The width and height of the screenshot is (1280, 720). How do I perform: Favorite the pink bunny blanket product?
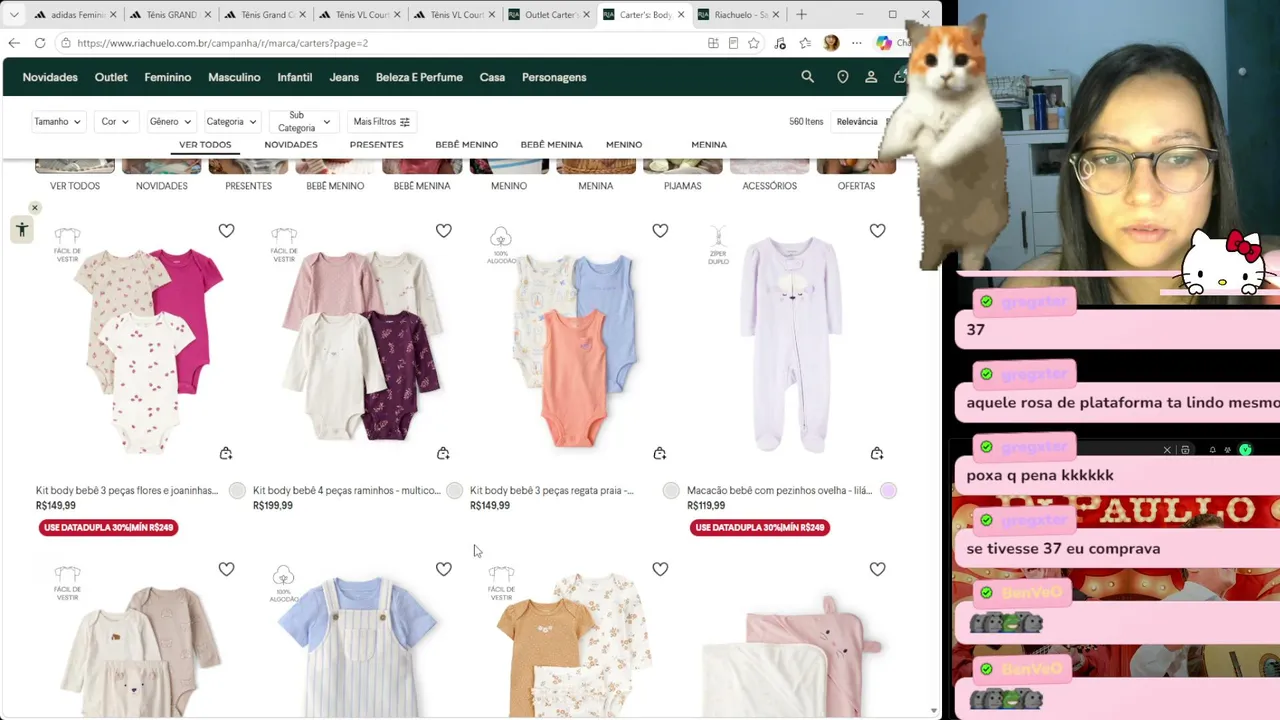tap(877, 569)
